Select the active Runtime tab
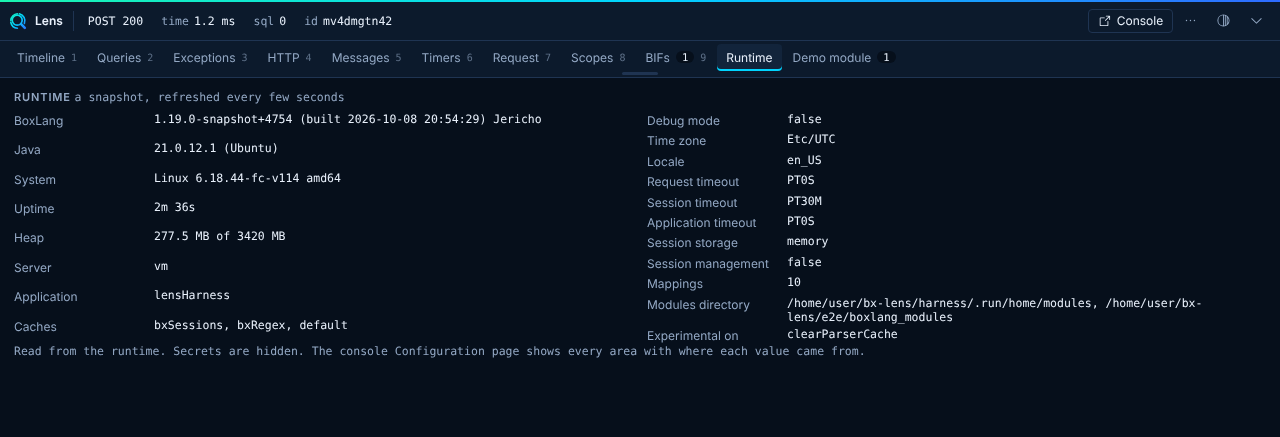 click(749, 58)
